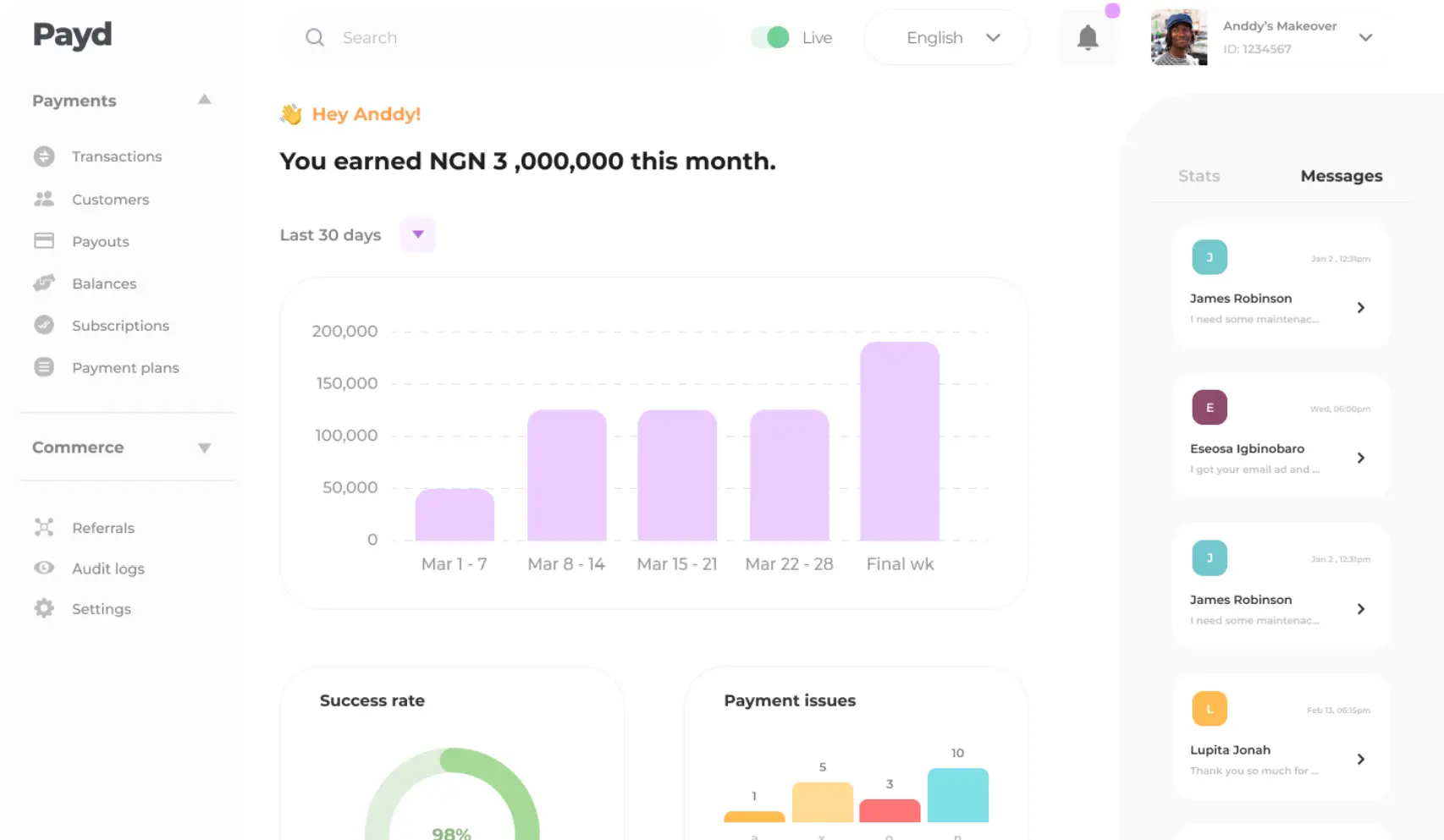Click in the Search field
This screenshot has height=840, width=1444.
pos(508,38)
